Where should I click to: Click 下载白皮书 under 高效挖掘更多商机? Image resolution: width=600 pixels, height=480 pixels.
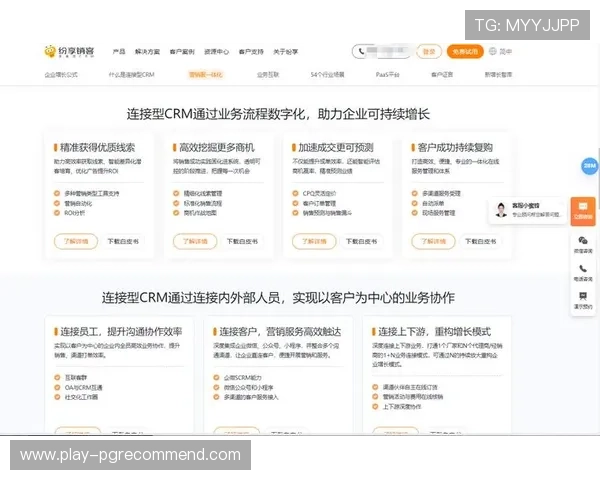242,242
